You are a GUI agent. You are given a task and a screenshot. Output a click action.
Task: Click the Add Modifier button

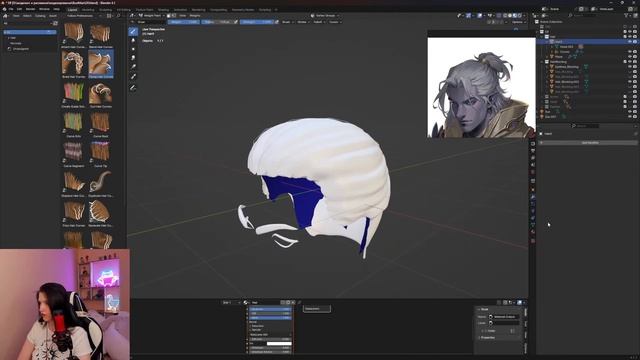[589, 143]
